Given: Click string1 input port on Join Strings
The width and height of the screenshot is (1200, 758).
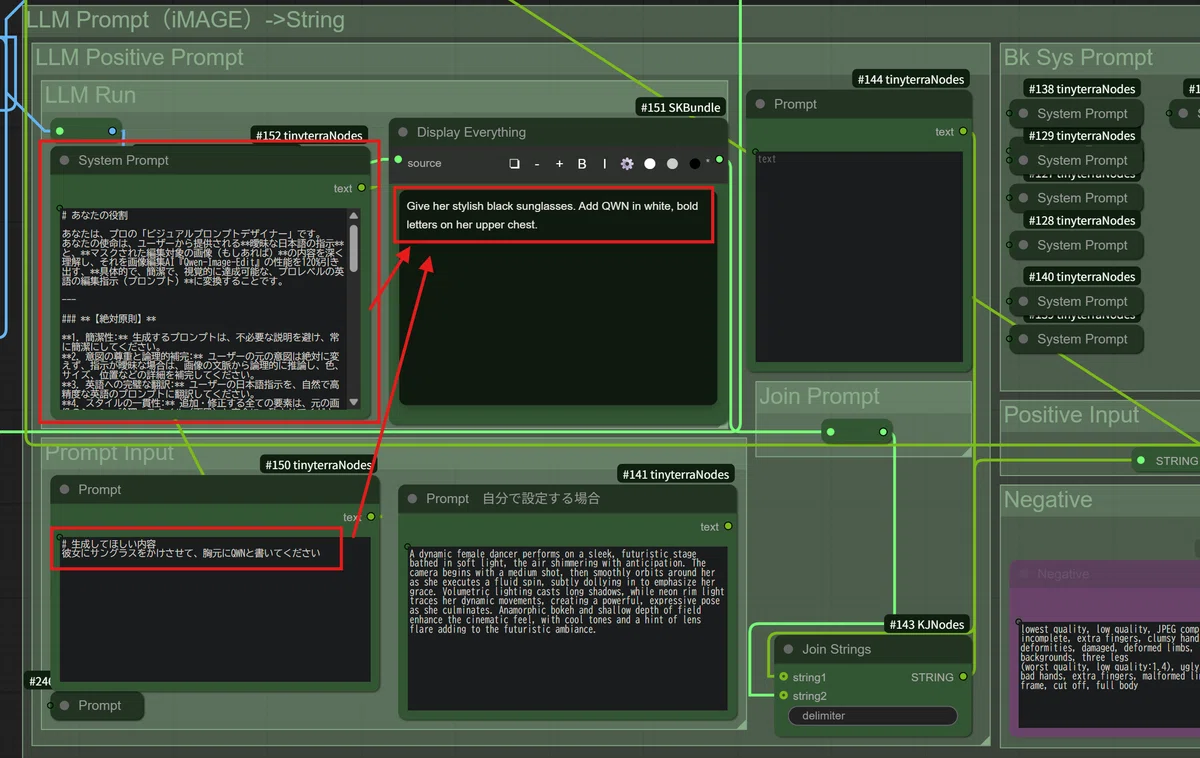Looking at the screenshot, I should click(783, 677).
